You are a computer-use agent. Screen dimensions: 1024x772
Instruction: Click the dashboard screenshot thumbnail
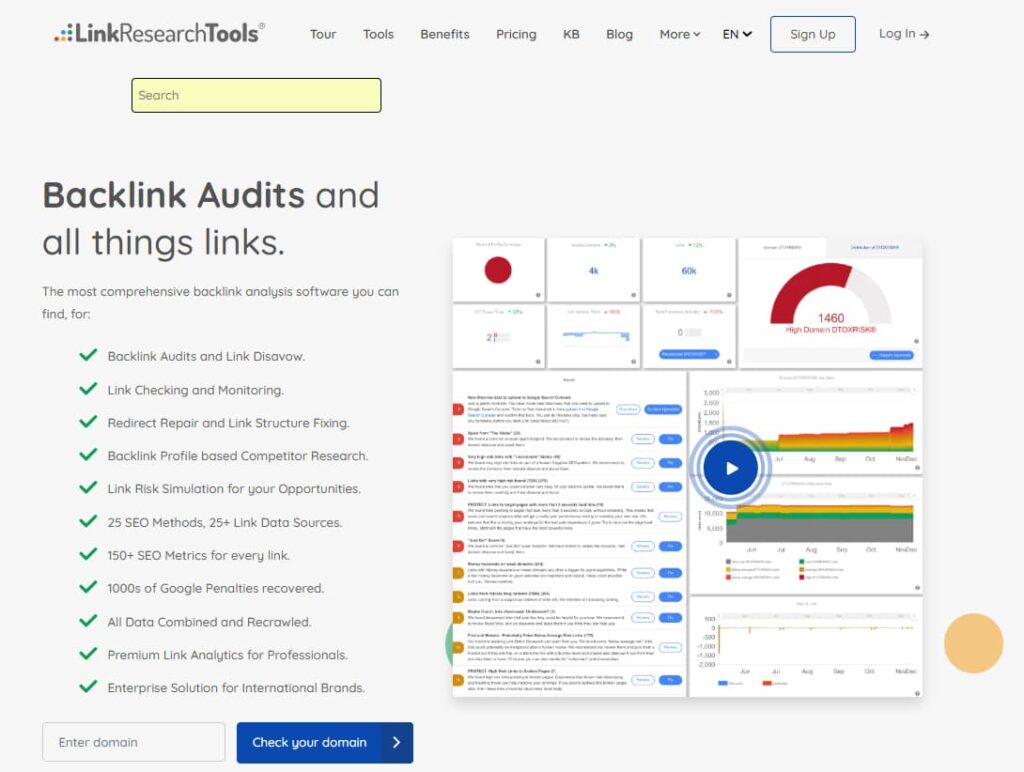point(687,468)
